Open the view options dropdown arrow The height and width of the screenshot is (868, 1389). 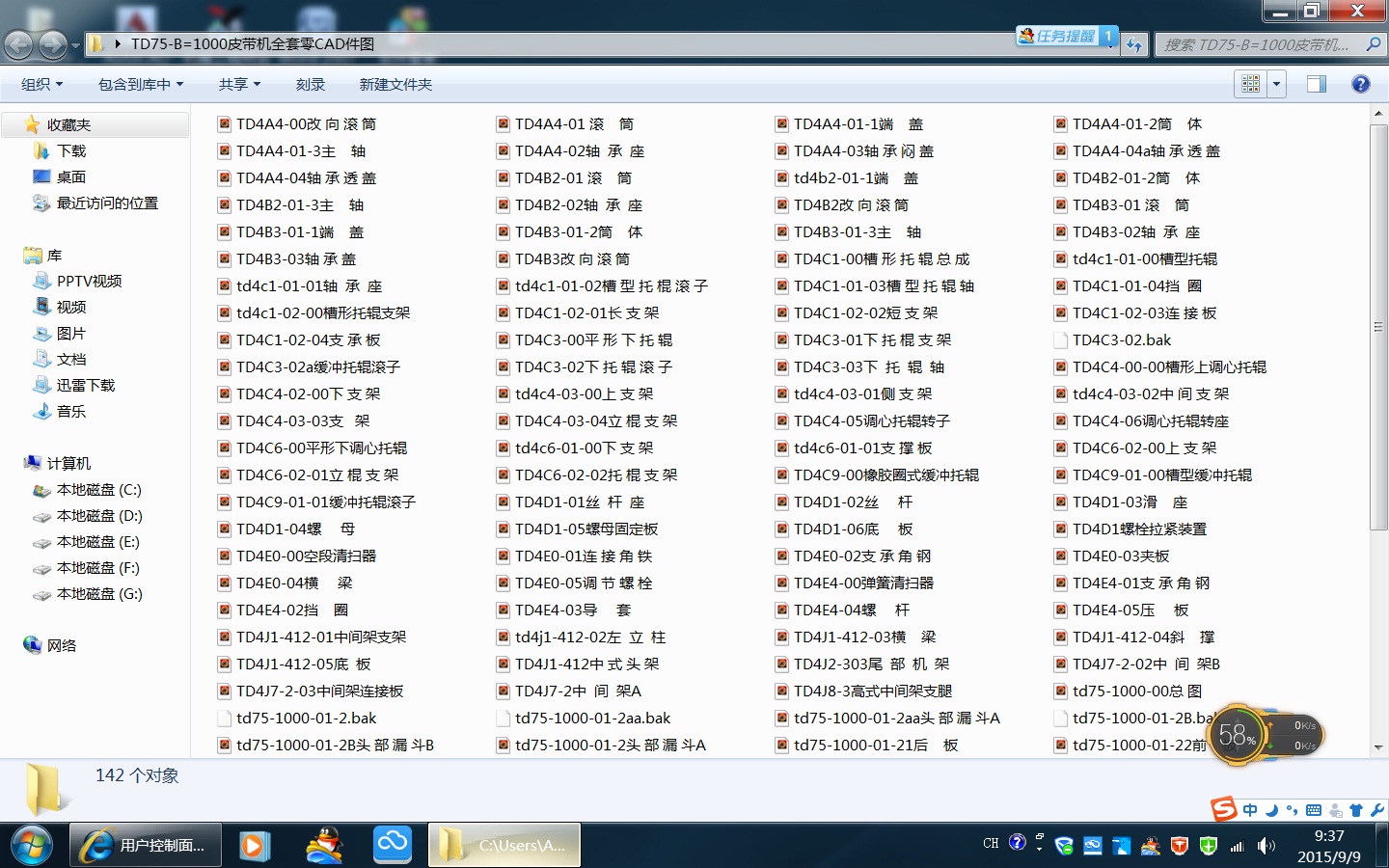point(1276,84)
